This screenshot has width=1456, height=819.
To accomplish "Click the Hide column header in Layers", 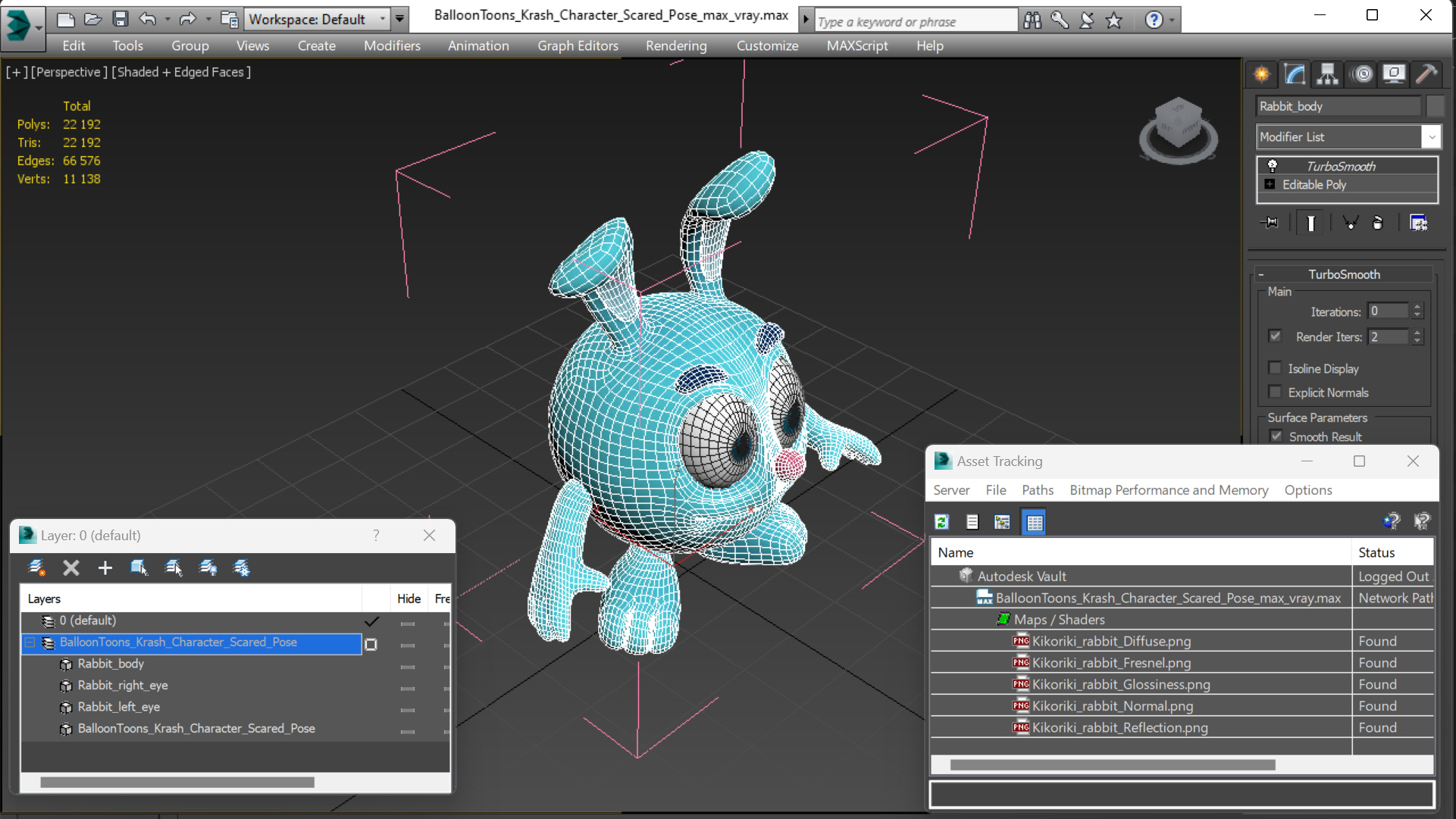I will pyautogui.click(x=409, y=599).
